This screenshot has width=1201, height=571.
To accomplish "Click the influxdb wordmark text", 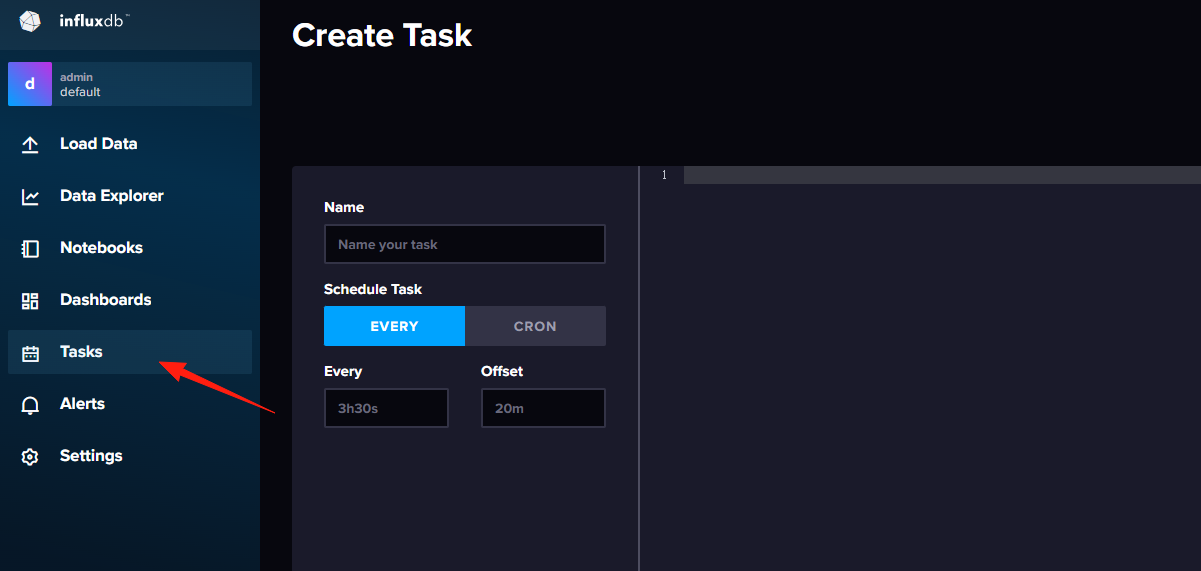I will point(95,20).
